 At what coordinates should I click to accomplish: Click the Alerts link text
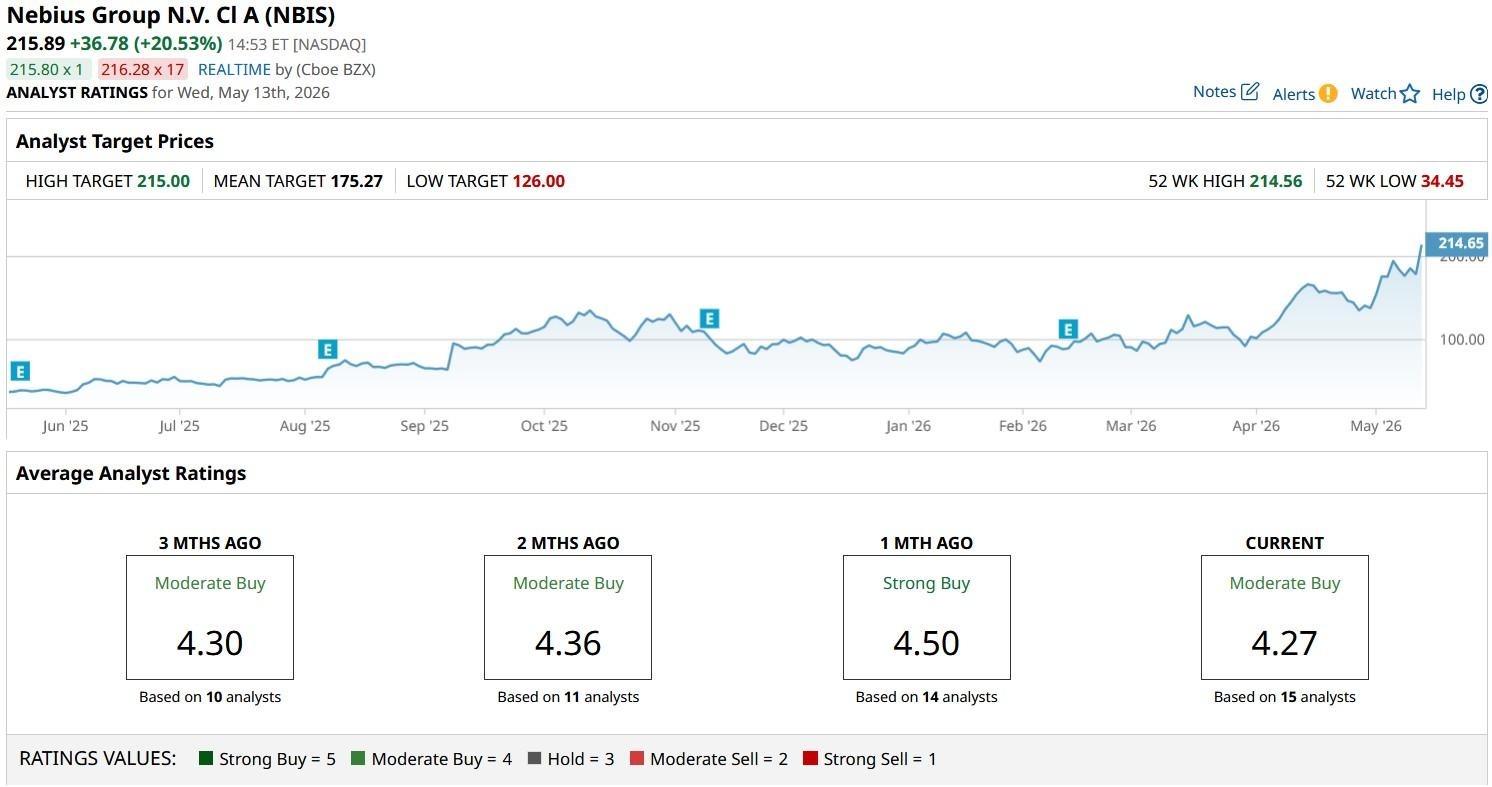click(x=1294, y=94)
